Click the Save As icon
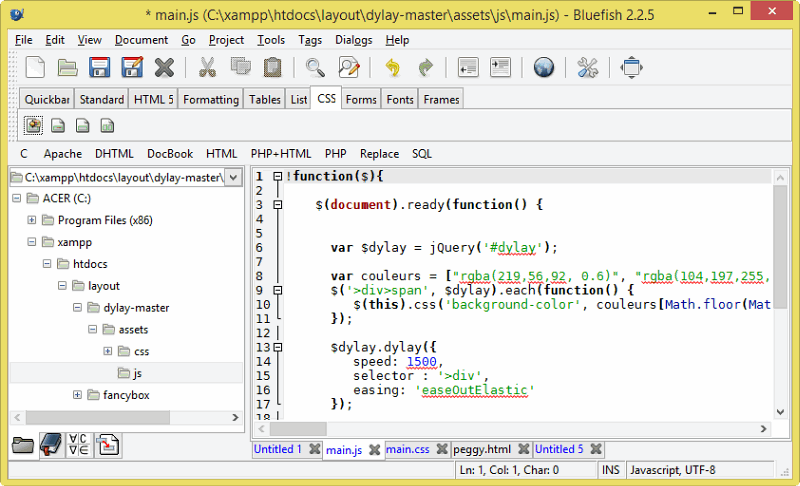 tap(132, 67)
